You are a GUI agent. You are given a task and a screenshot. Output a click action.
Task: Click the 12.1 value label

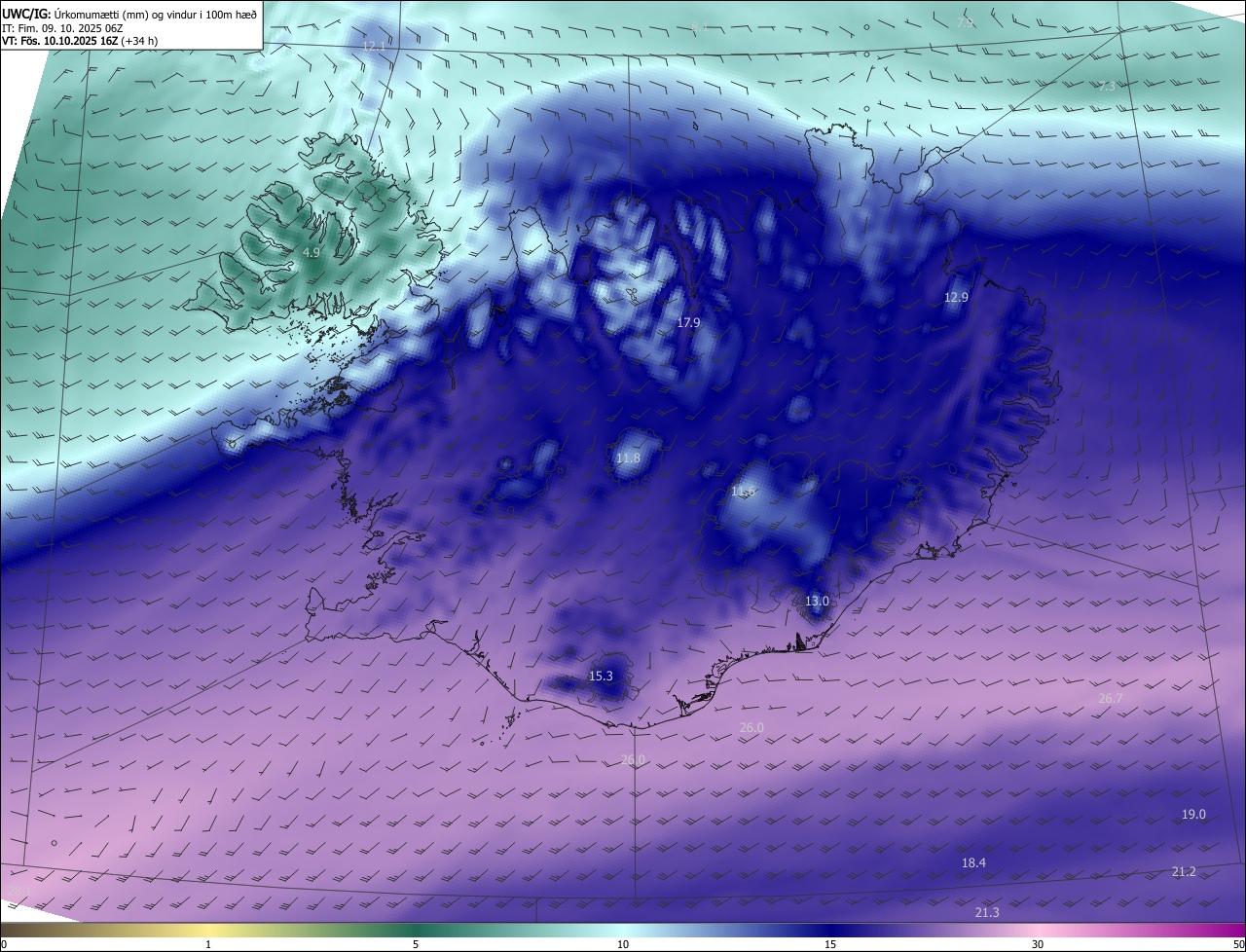click(374, 46)
